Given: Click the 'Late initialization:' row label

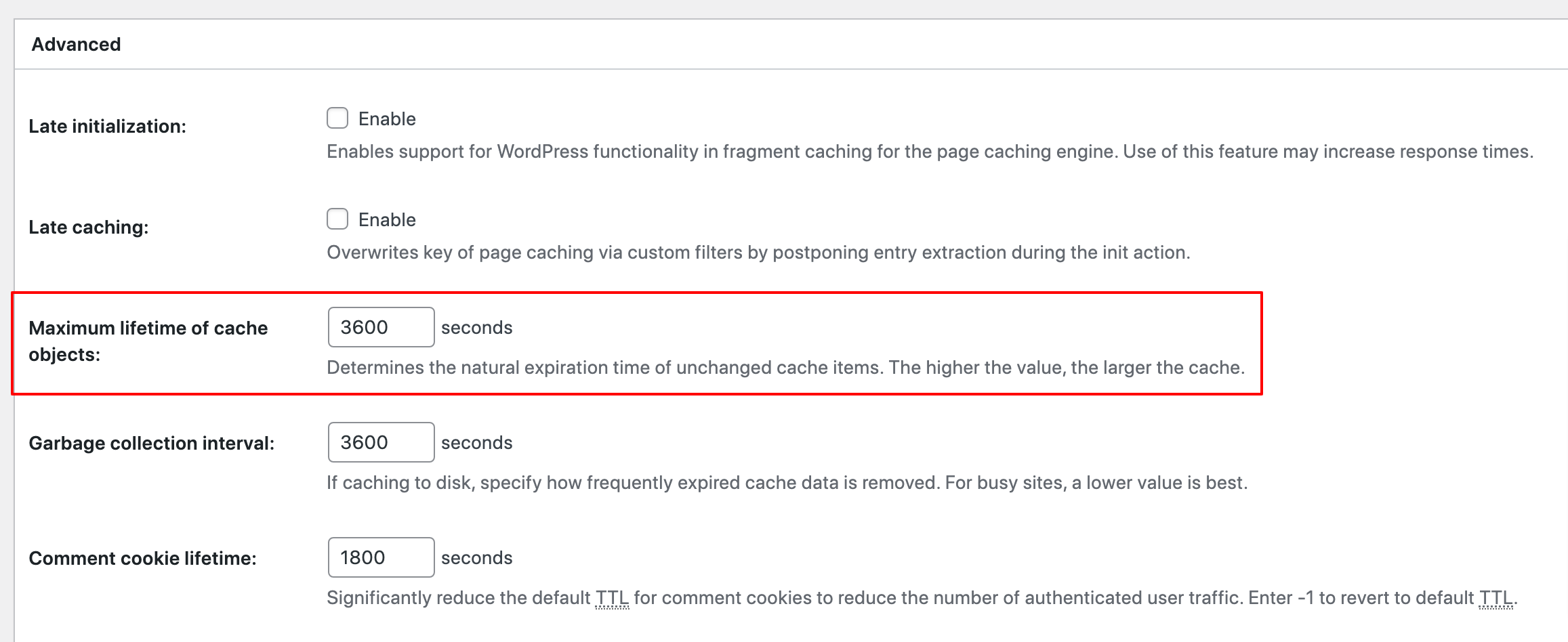Looking at the screenshot, I should coord(107,127).
